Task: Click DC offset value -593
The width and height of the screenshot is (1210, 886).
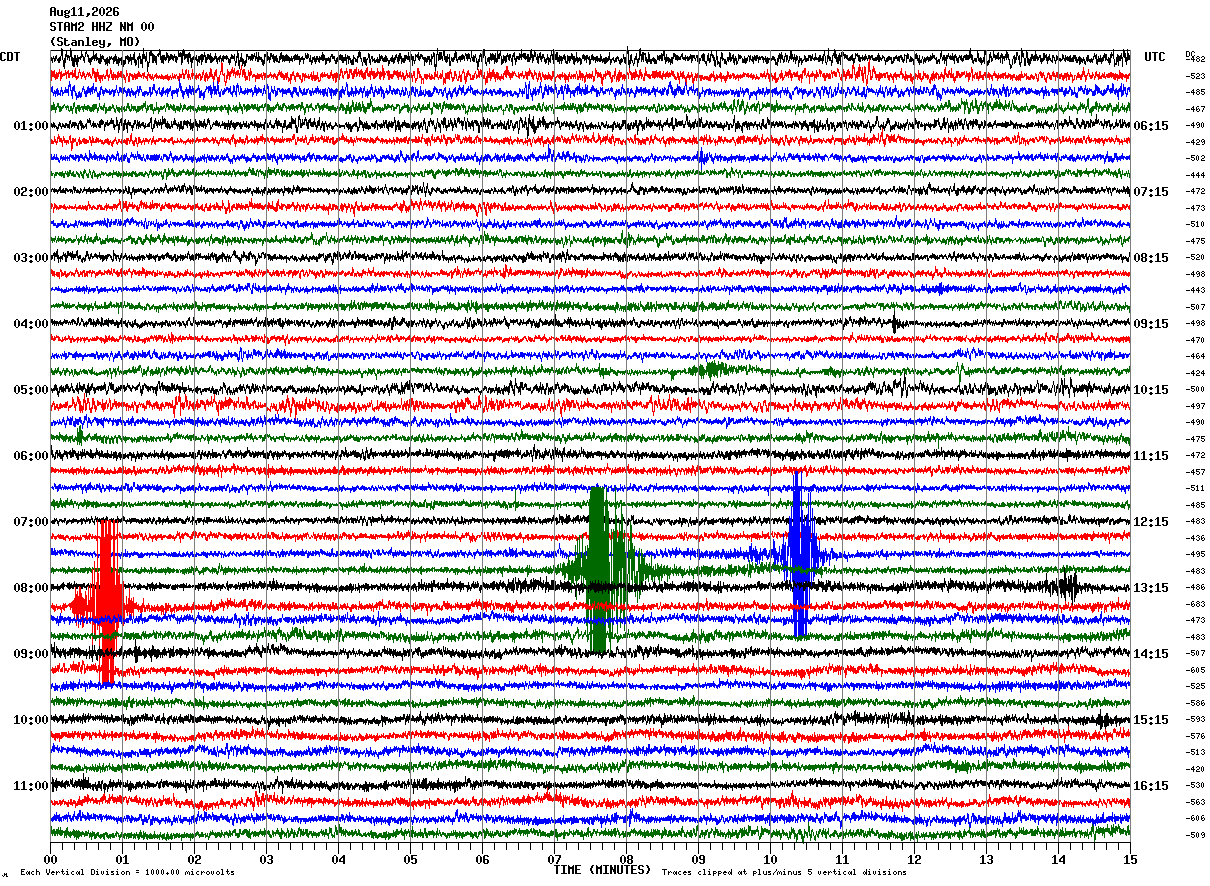Action: point(1195,719)
